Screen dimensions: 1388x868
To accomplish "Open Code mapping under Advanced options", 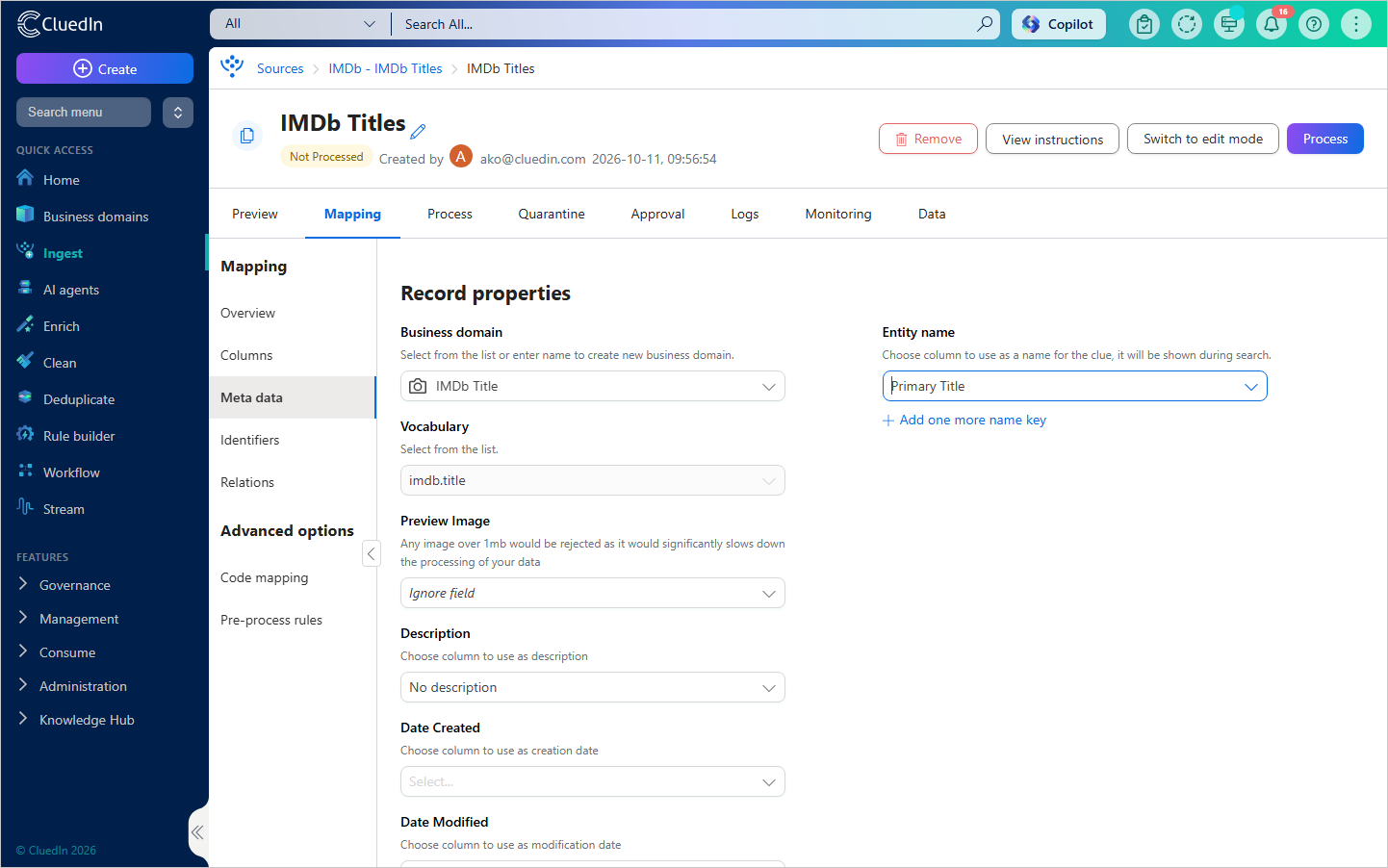I will [x=293, y=577].
